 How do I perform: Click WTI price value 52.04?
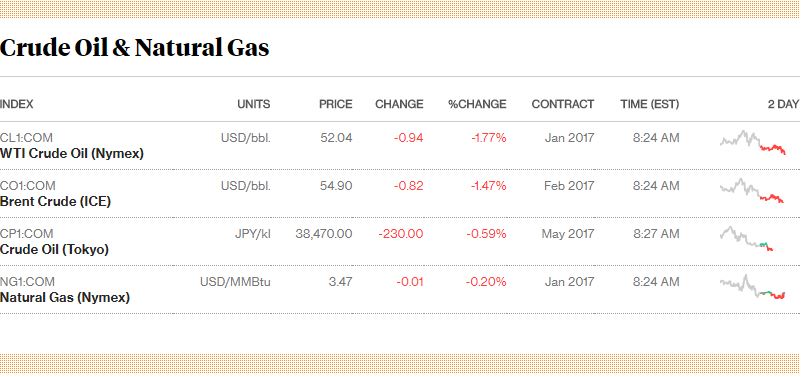(336, 138)
